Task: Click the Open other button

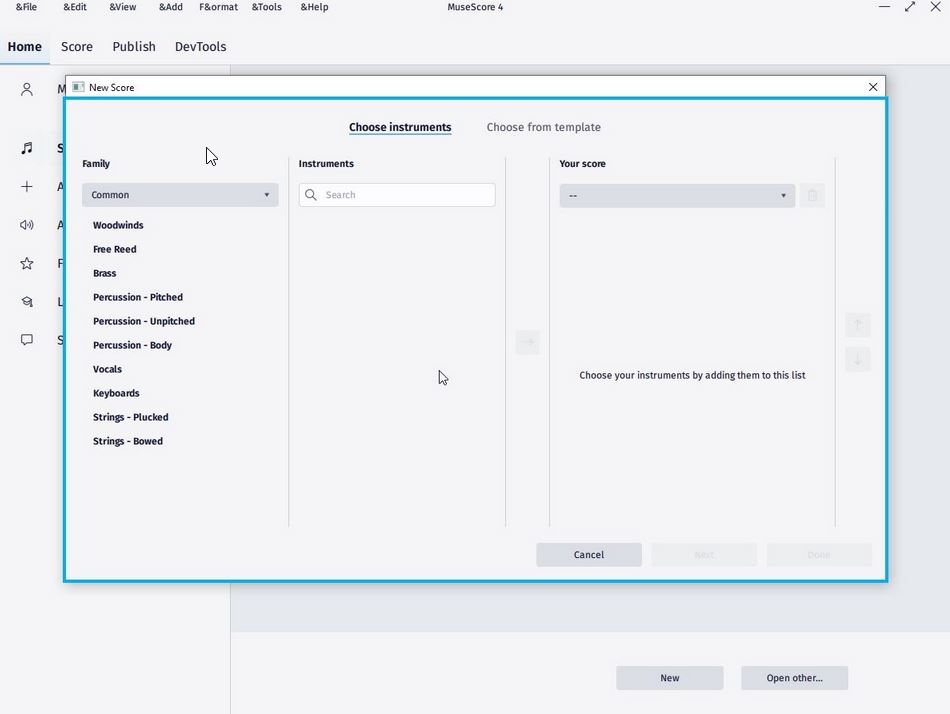Action: tap(794, 678)
